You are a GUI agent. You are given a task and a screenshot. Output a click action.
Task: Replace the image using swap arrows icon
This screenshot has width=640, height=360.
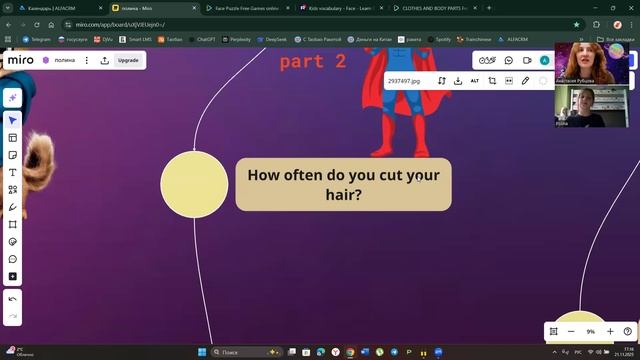pos(442,81)
